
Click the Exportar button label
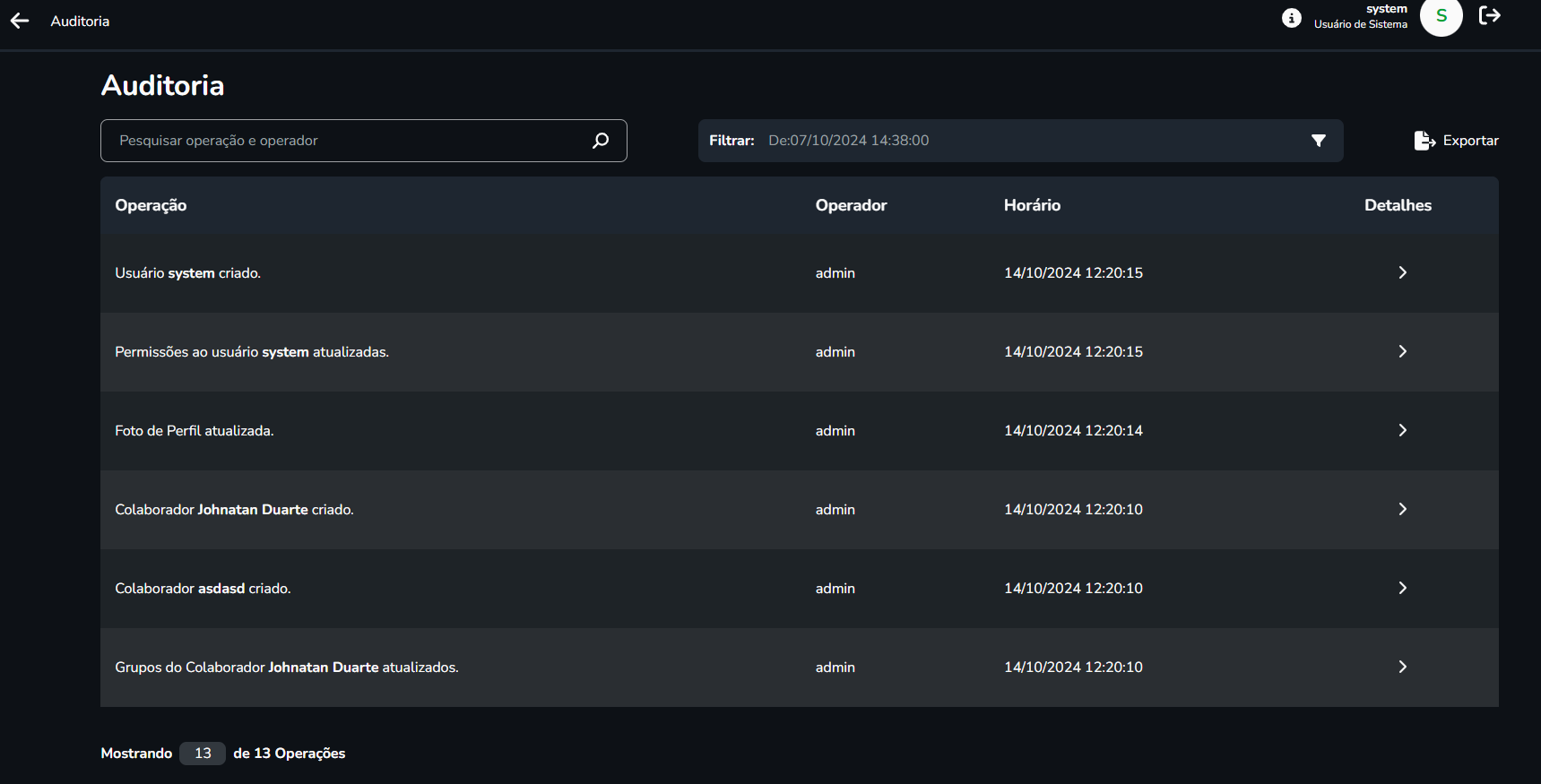tap(1470, 141)
